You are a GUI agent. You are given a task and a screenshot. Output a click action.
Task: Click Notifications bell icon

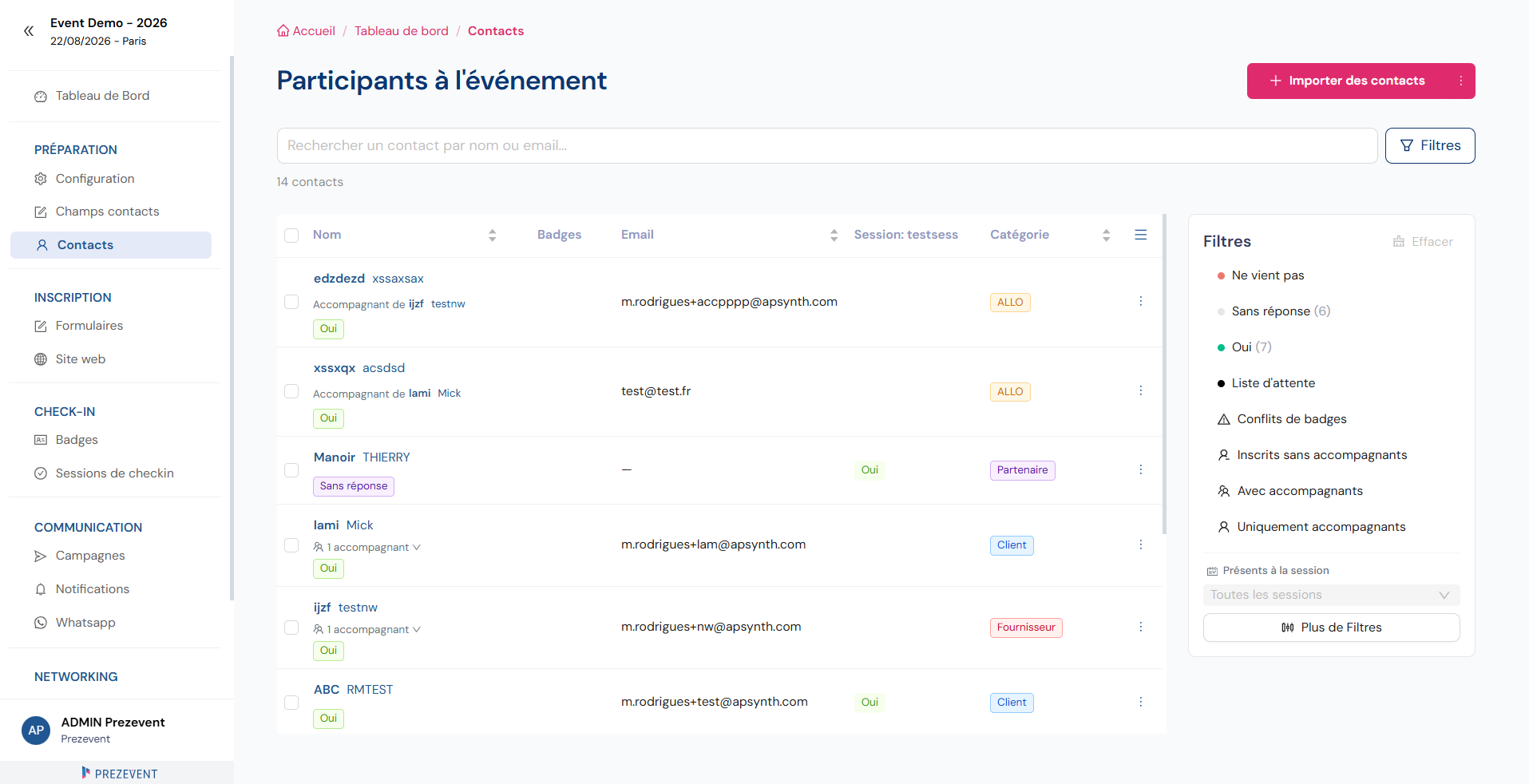click(41, 589)
